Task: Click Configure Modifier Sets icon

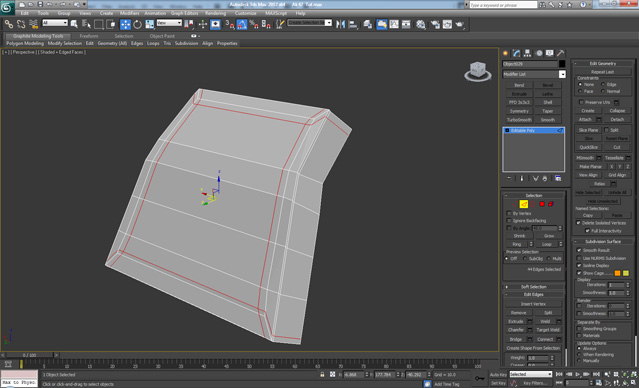Action: (x=558, y=179)
